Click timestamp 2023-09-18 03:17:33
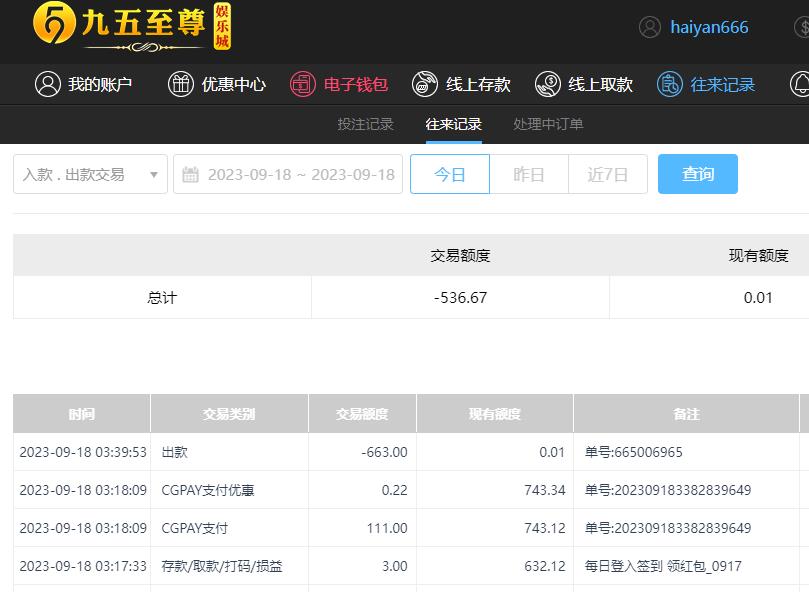Image resolution: width=809 pixels, height=592 pixels. 83,566
